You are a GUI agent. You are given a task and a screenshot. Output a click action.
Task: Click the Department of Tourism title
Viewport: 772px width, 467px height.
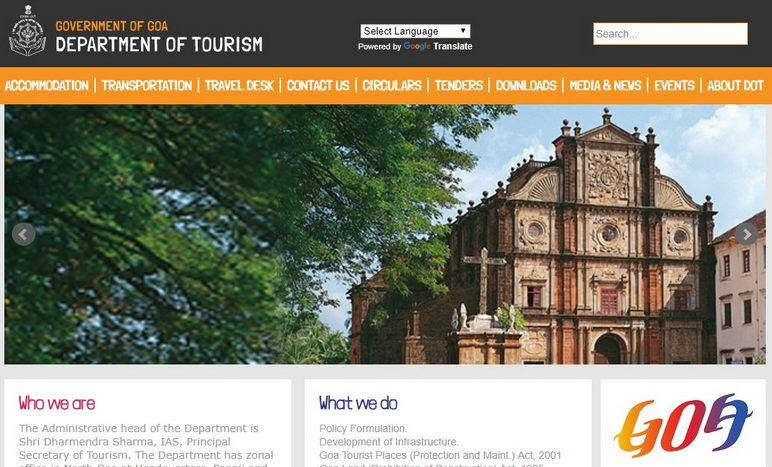click(159, 44)
